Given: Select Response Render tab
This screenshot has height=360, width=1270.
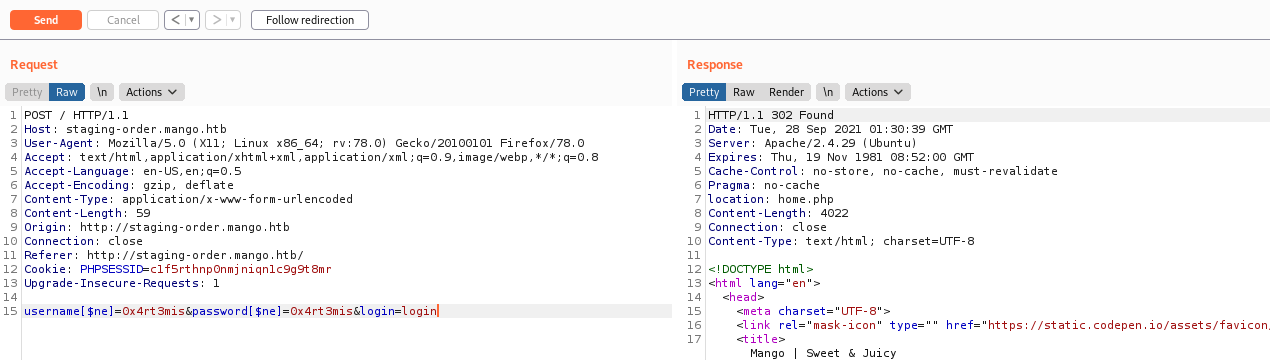Looking at the screenshot, I should 786,92.
